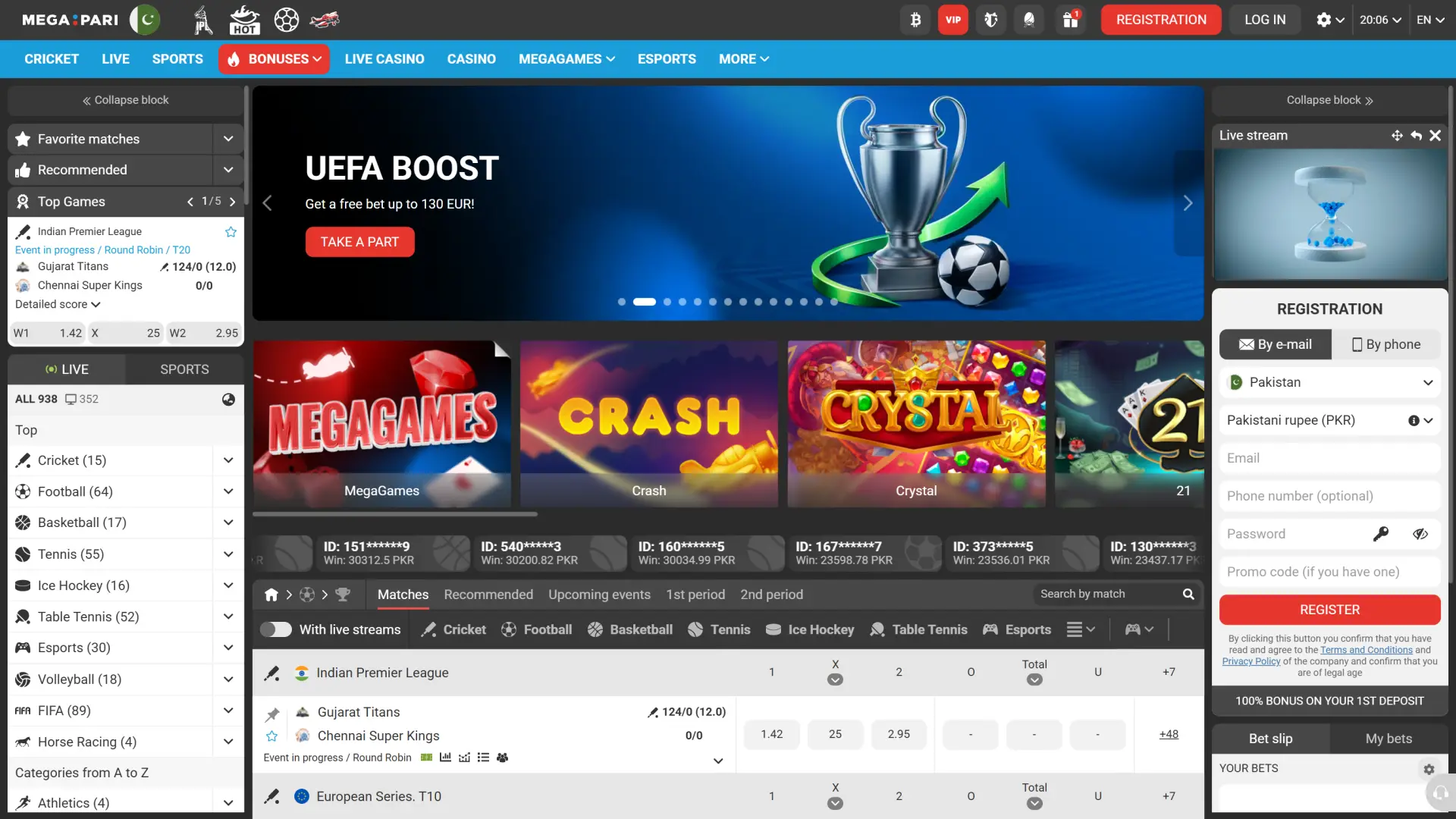Favorite the Indian Premier League top game star
Viewport: 1456px width, 819px height.
[231, 232]
